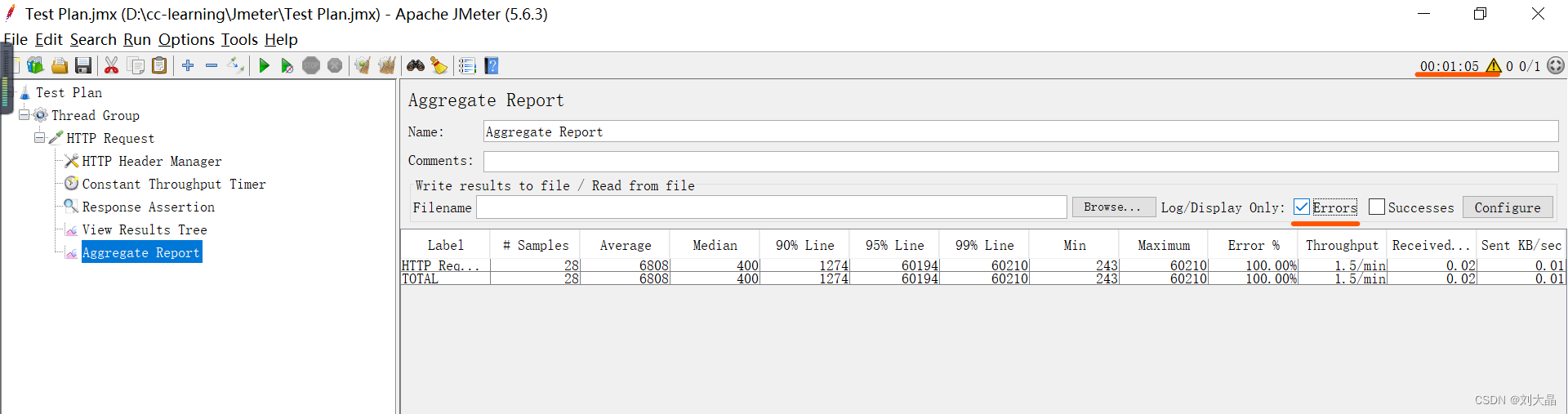This screenshot has height=414, width=1568.
Task: Select the TOTAL table row
Action: [x=982, y=278]
